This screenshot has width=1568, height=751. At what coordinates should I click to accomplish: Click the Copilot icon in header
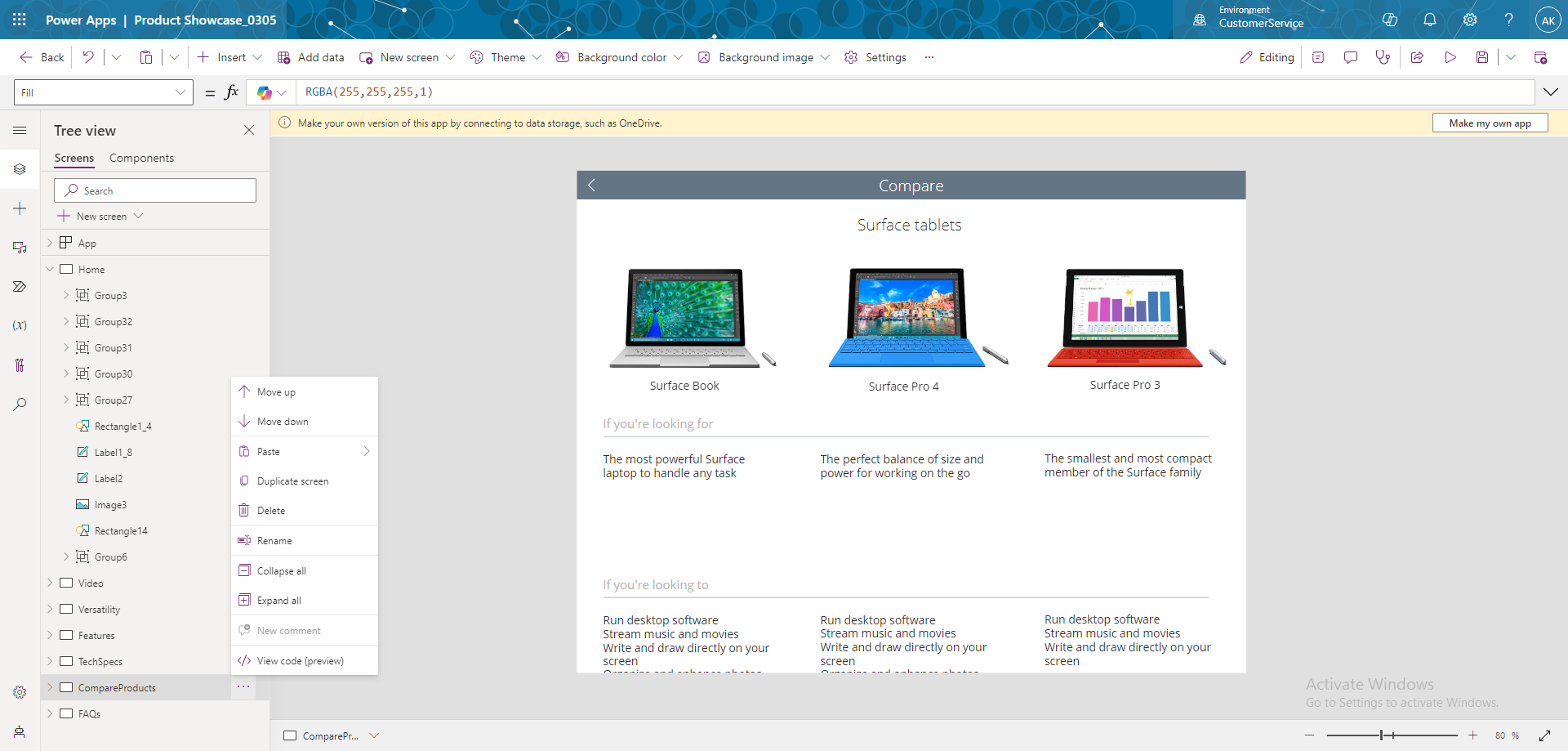tap(1390, 20)
